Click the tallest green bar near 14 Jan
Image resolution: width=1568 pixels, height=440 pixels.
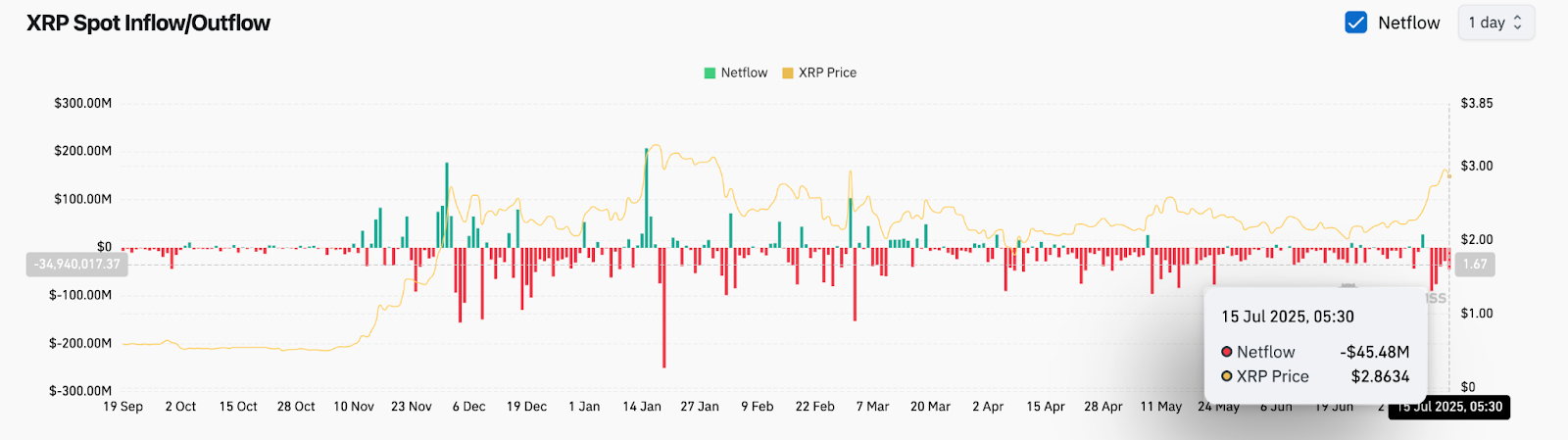647,198
